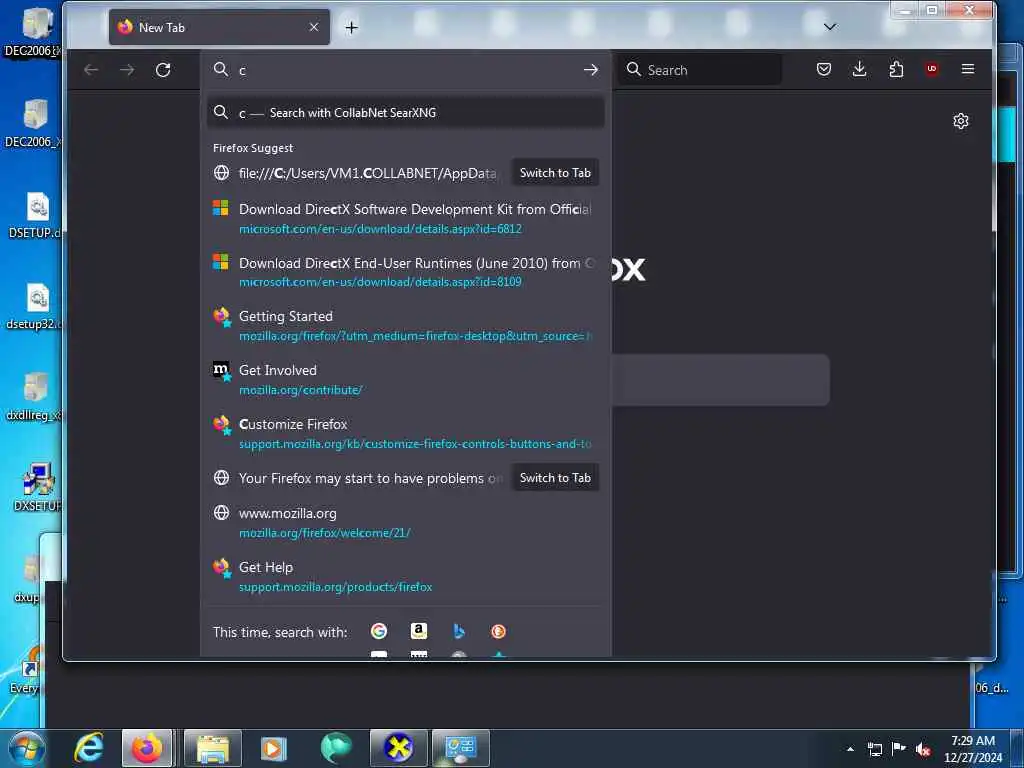
Task: Click the dxdllreg desktop icon
Action: click(34, 397)
